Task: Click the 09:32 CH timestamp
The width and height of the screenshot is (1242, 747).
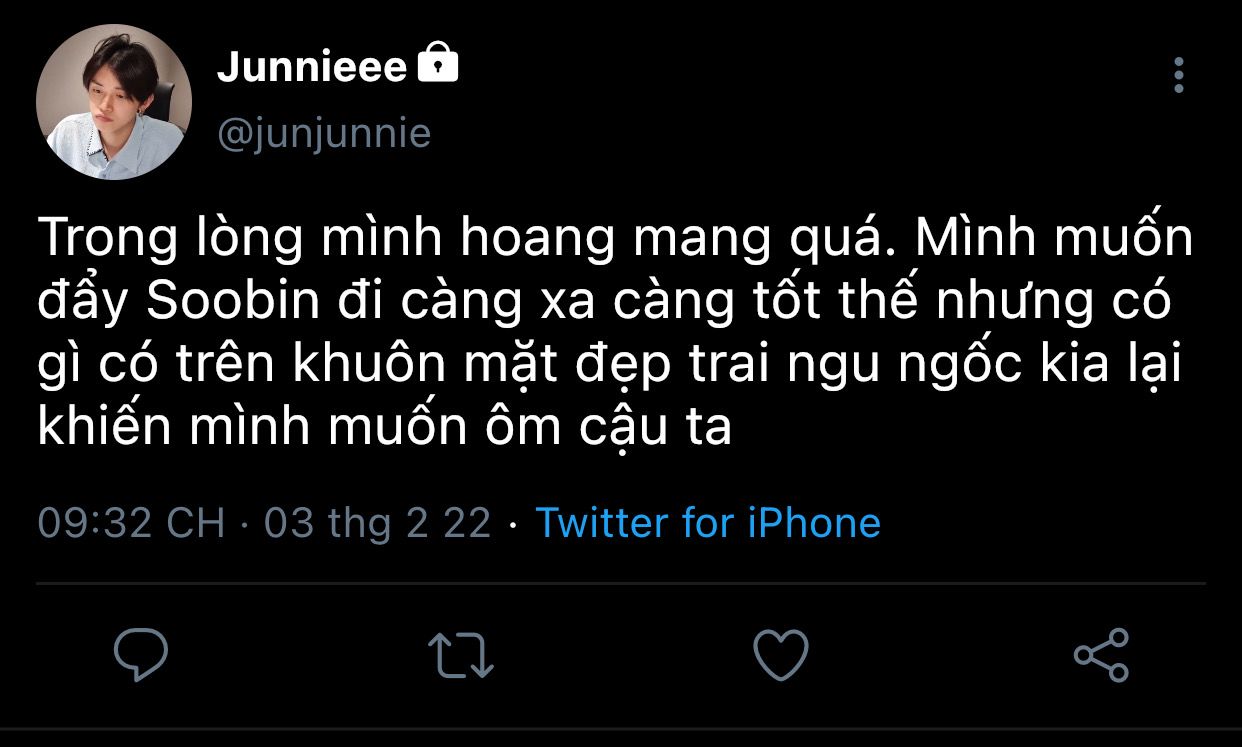Action: [x=131, y=523]
